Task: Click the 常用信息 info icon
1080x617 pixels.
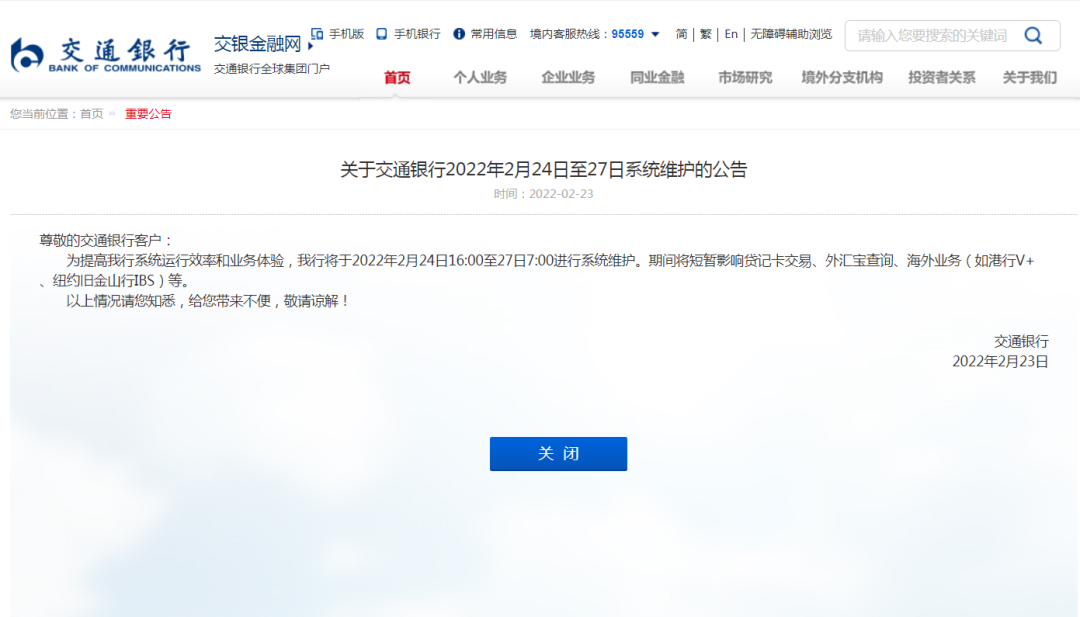Action: point(459,34)
